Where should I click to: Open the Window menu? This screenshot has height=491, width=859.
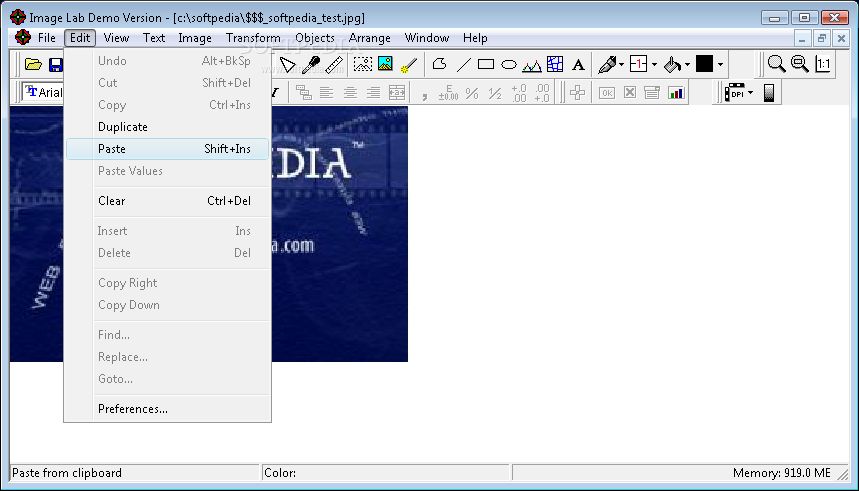tap(427, 38)
